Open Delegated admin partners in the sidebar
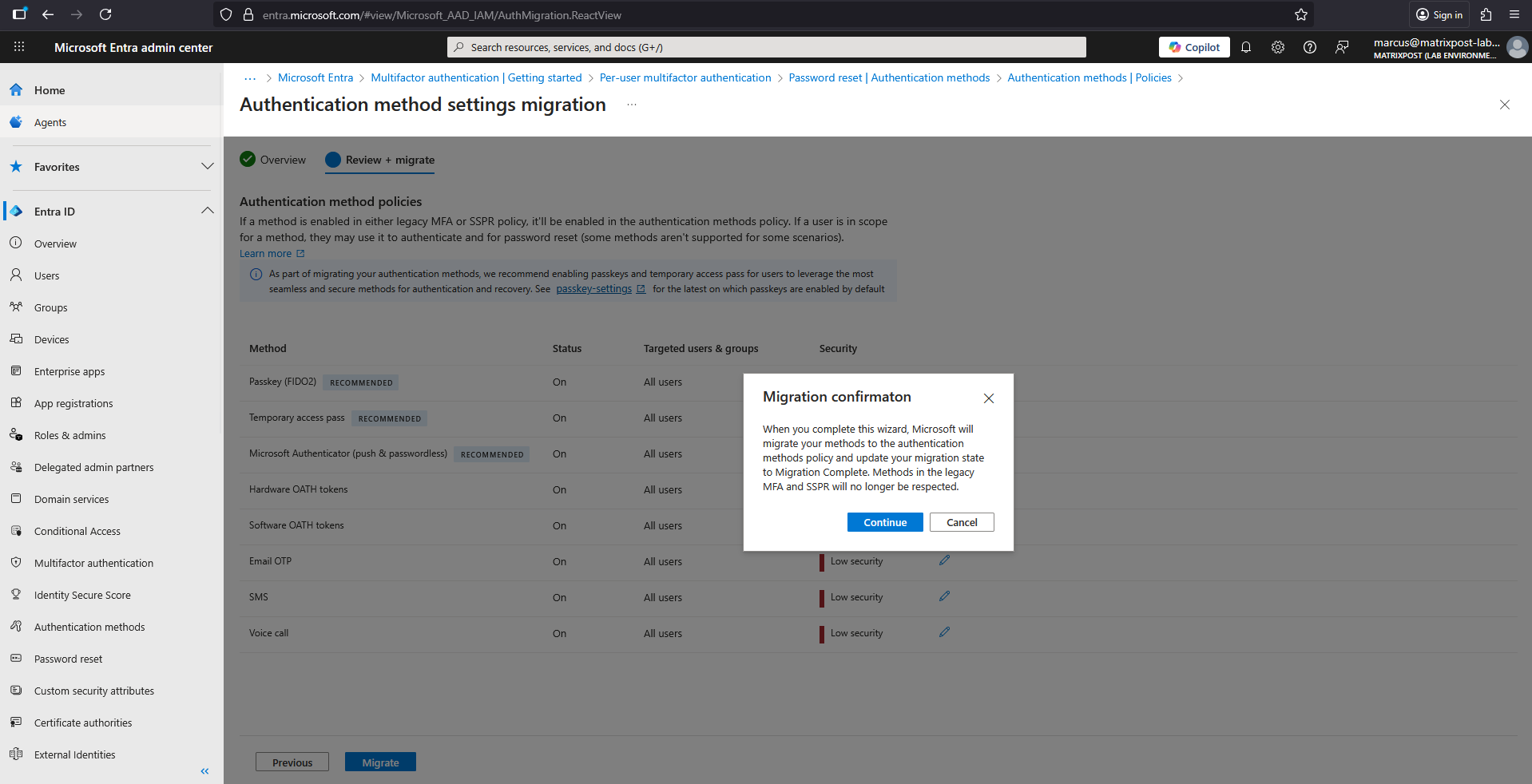 (x=93, y=467)
